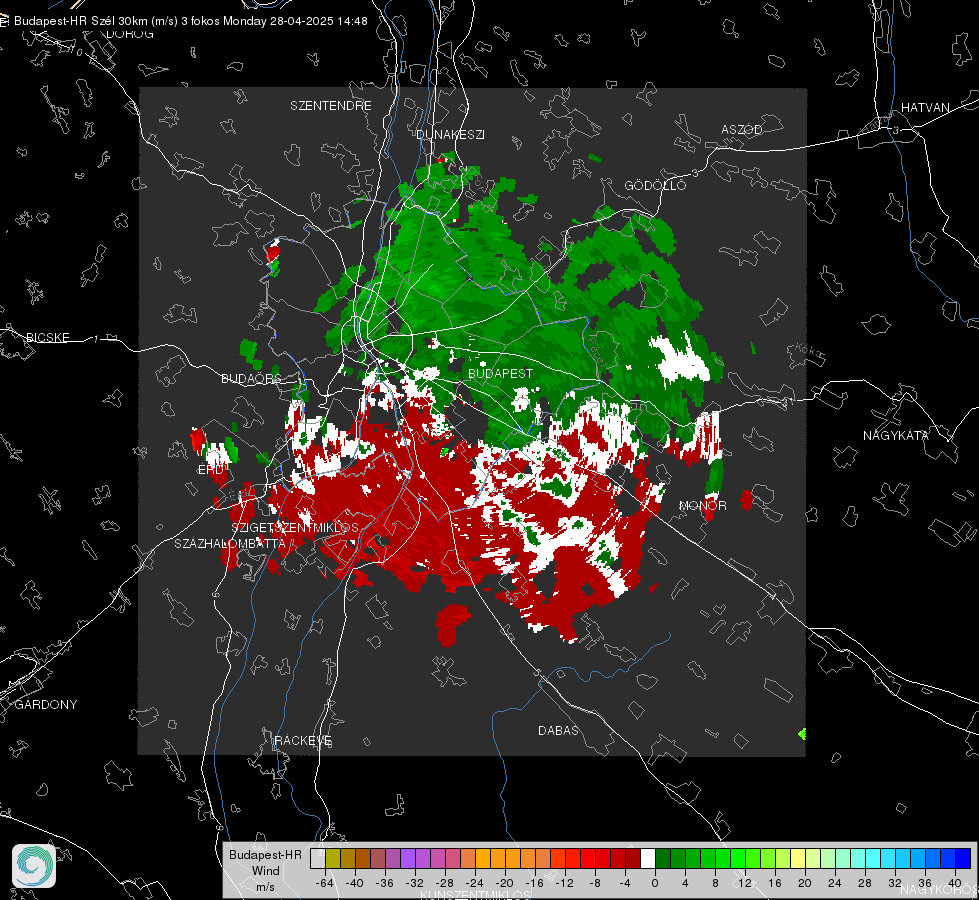This screenshot has width=979, height=900.
Task: Click the isolated red echo blob above DABAS
Action: click(452, 625)
